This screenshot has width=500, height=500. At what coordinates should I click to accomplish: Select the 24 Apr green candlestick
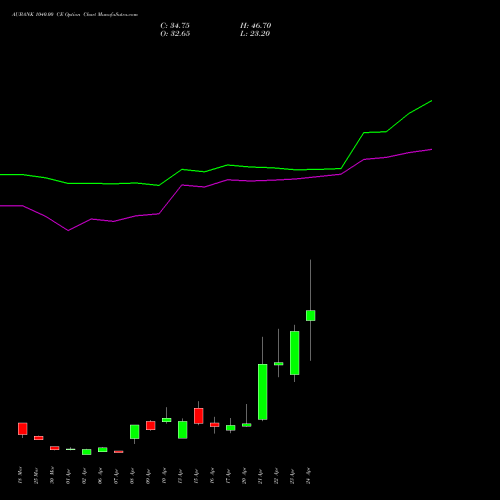tap(310, 315)
